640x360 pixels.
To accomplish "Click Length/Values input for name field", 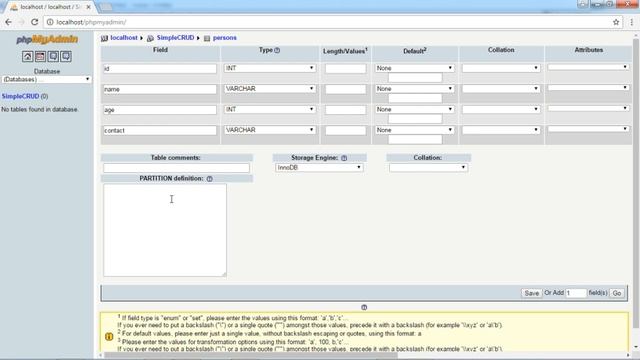I will [346, 89].
